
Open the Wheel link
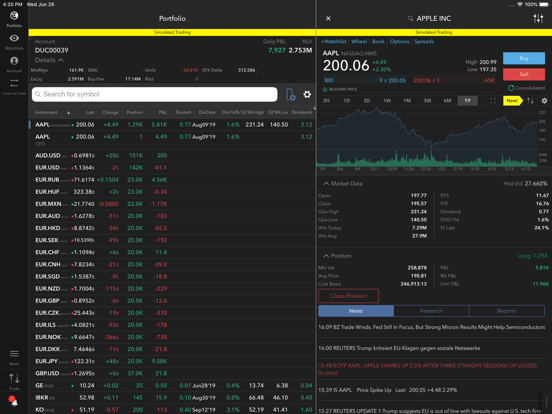click(359, 42)
